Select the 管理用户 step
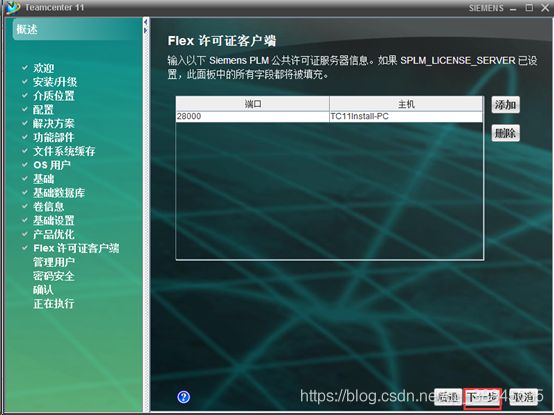 coord(54,262)
